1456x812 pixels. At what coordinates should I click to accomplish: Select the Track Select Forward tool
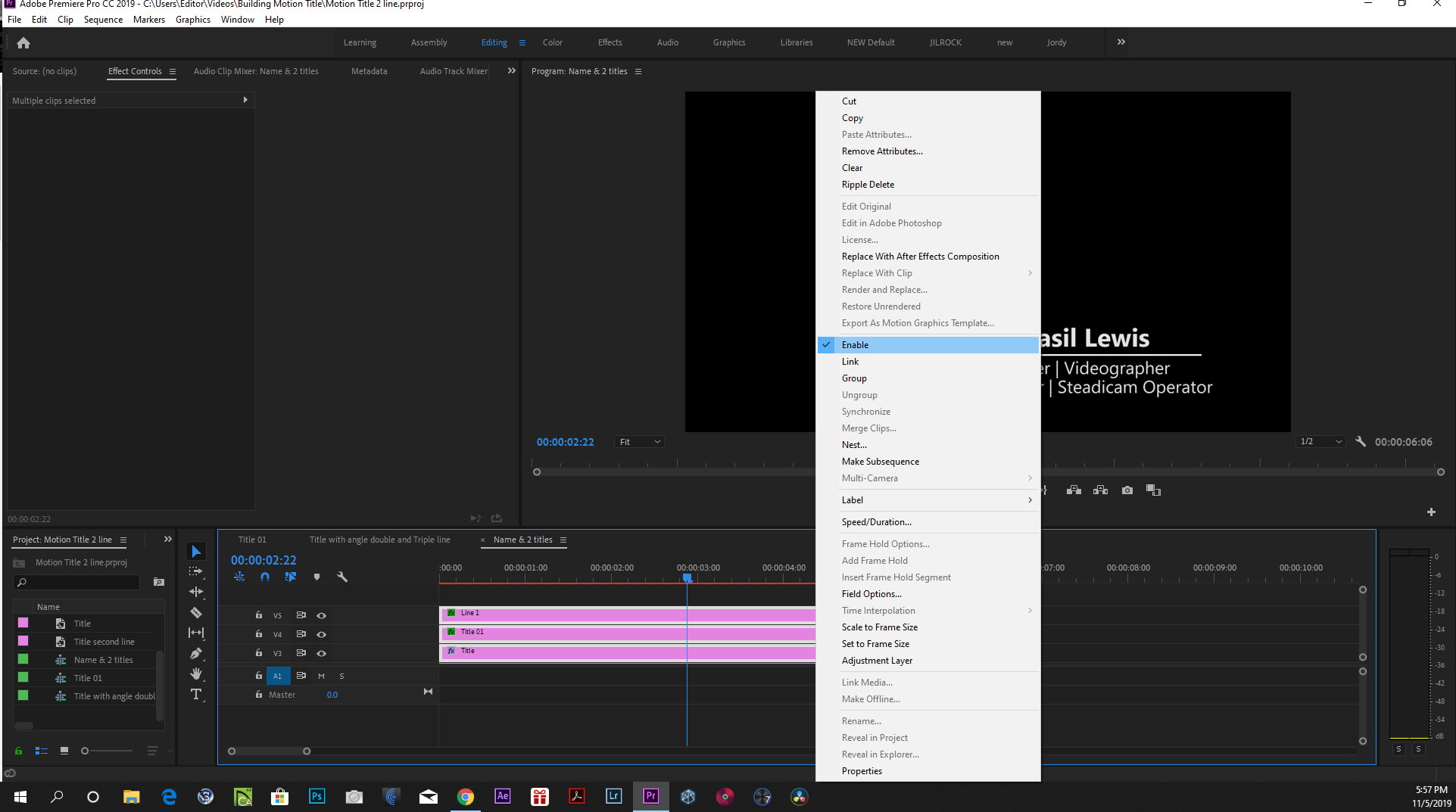click(196, 571)
